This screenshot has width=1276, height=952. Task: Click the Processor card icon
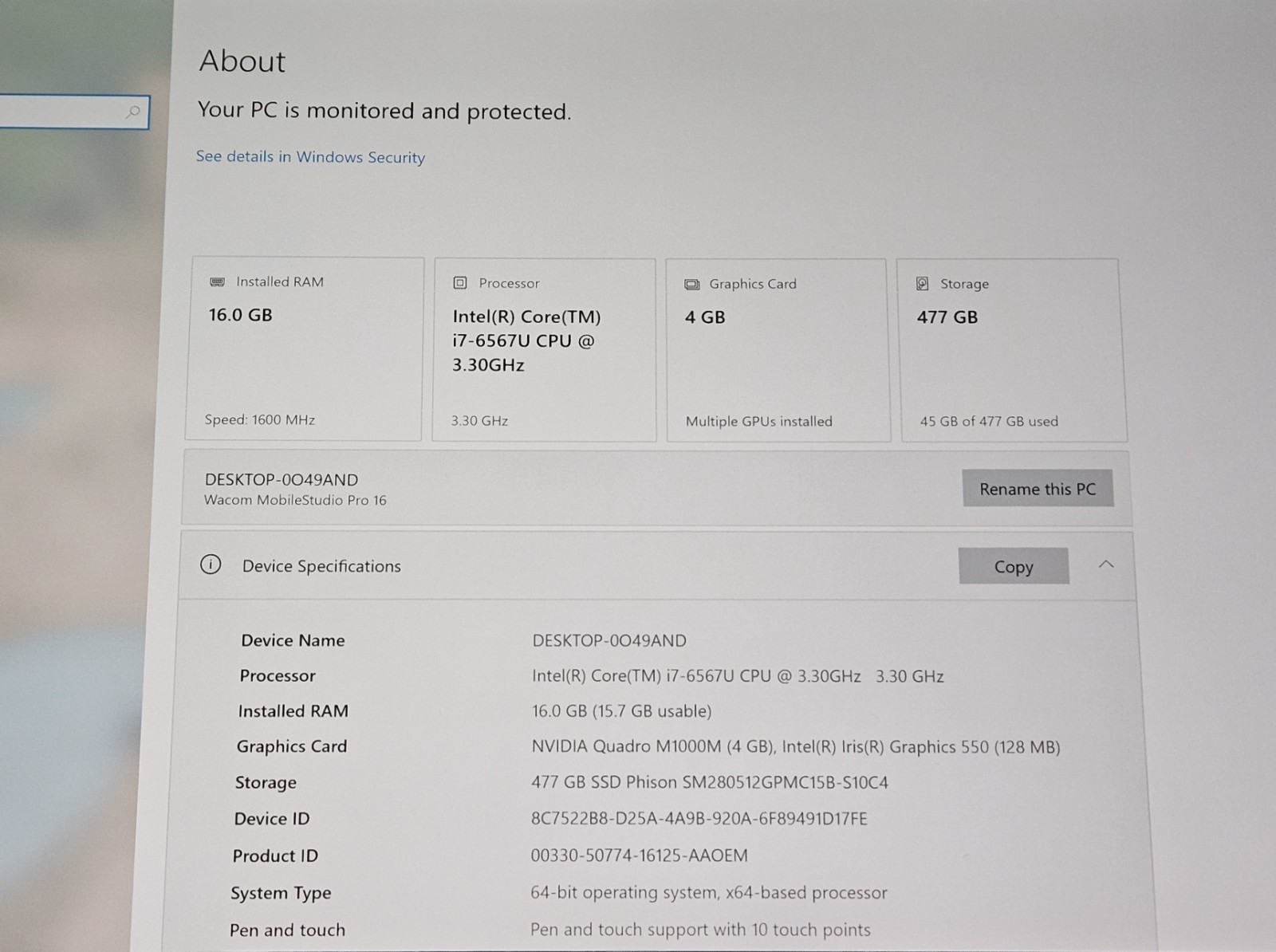tap(460, 282)
